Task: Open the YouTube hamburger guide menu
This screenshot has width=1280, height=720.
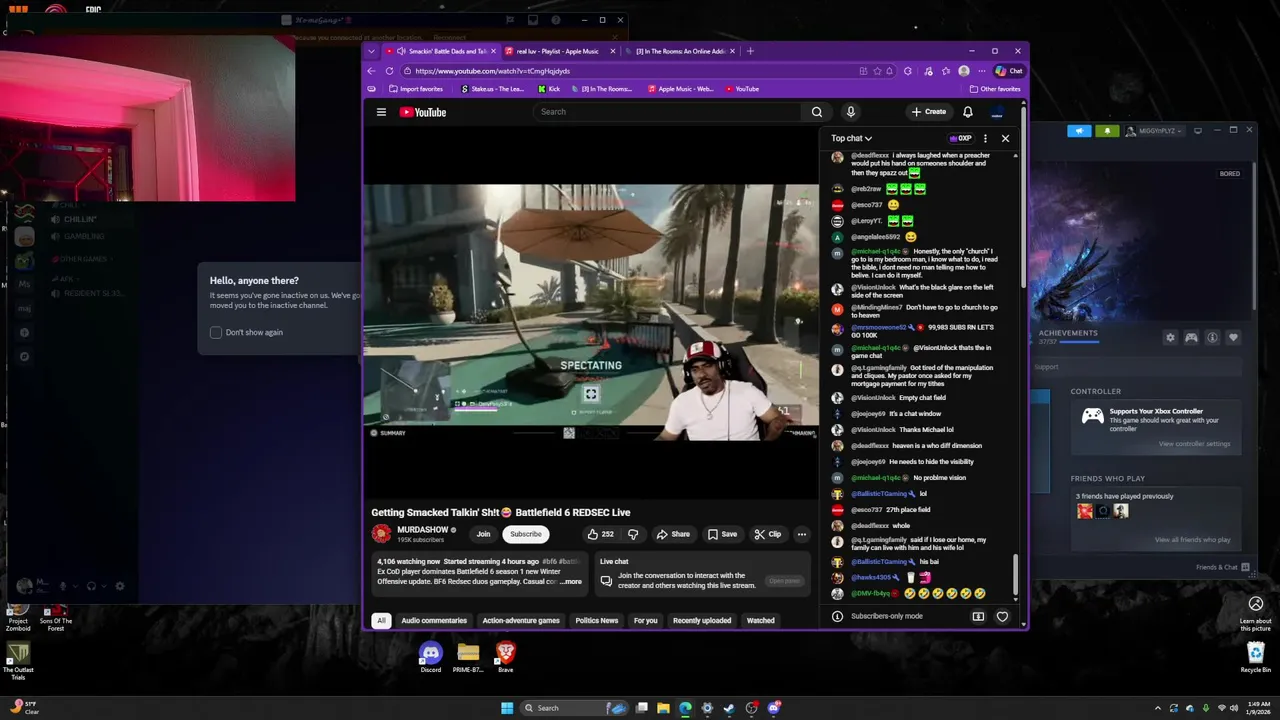Action: coord(381,112)
